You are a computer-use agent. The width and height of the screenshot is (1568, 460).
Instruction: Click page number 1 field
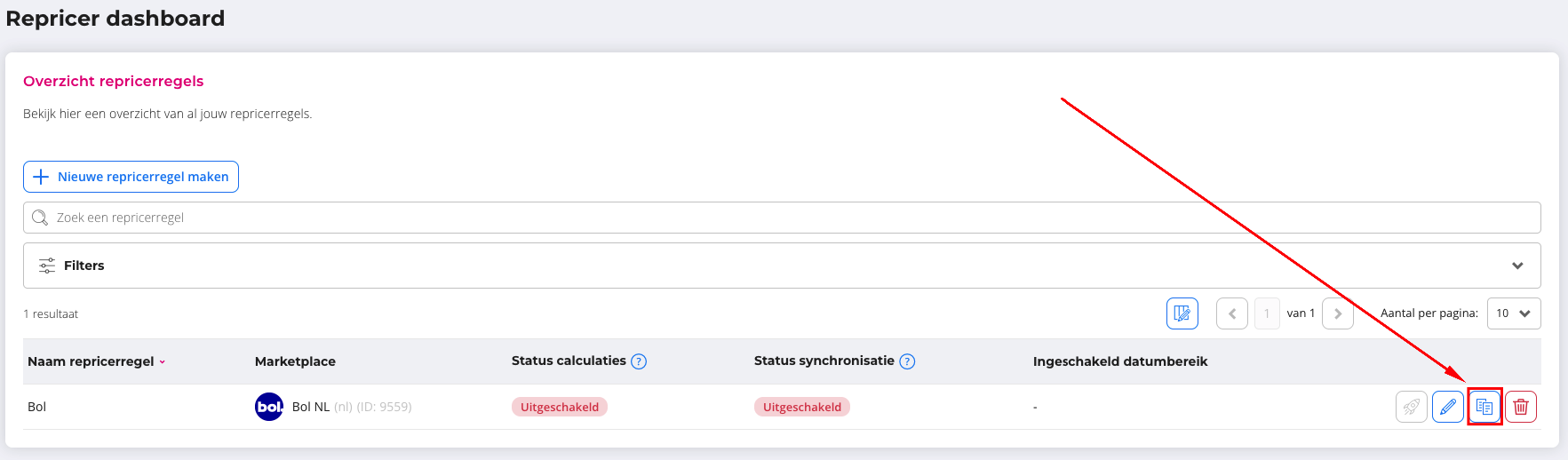point(1267,313)
